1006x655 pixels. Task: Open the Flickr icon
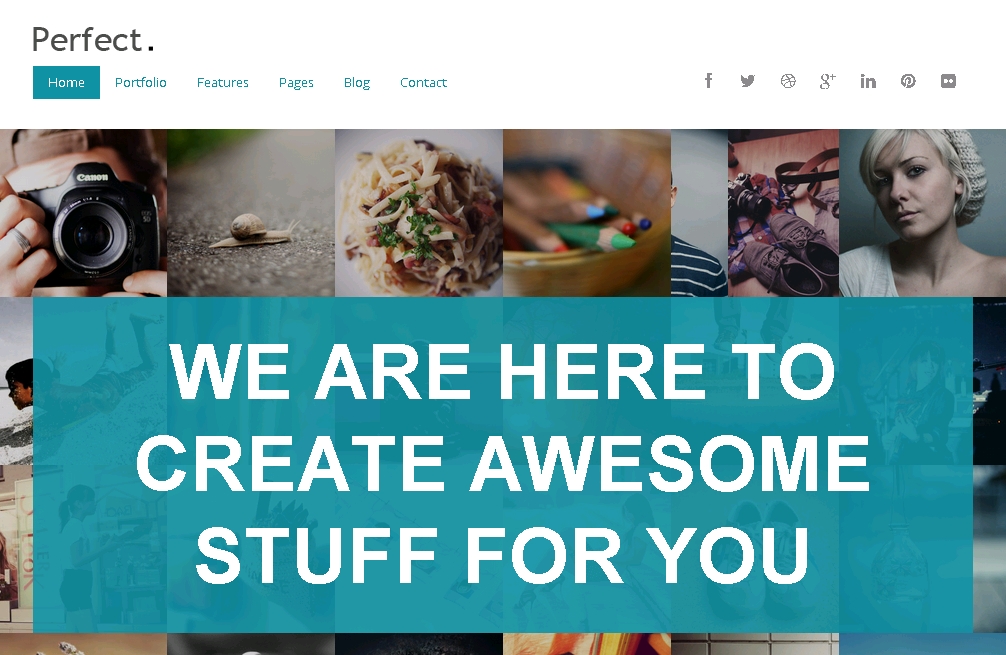(948, 81)
